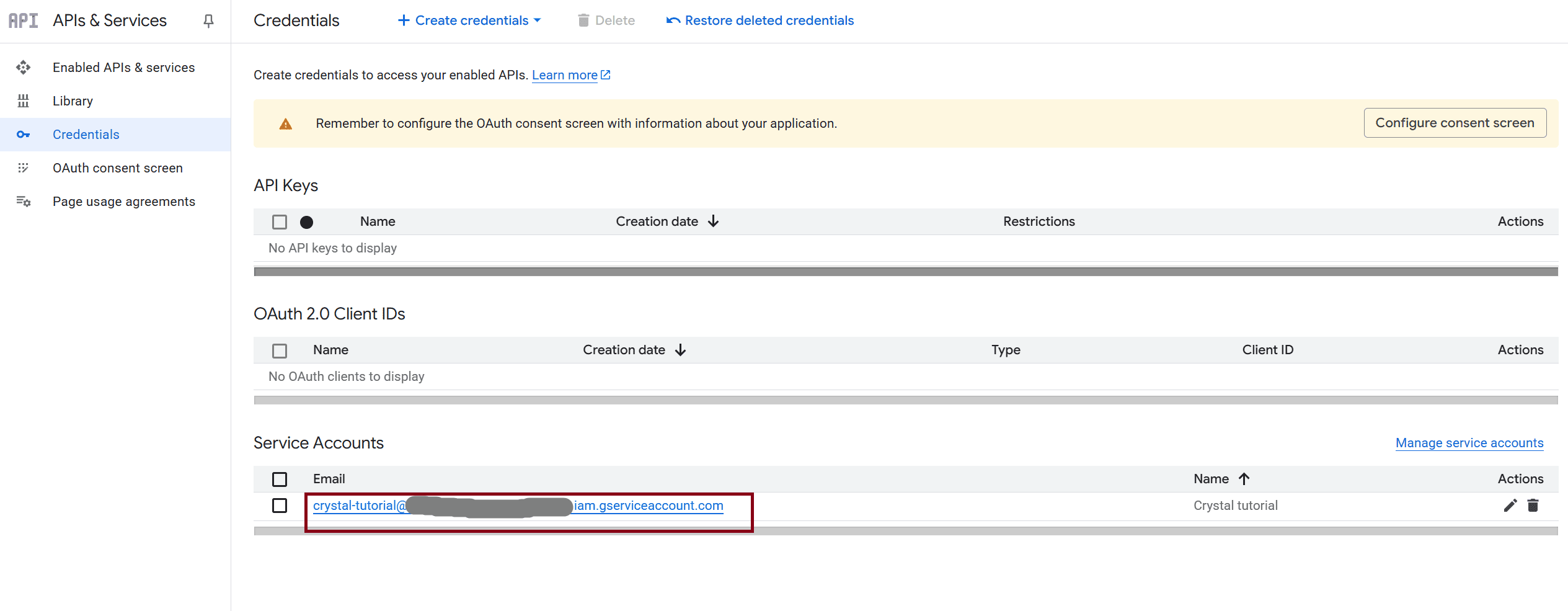Pin the APIs & Services panel

(x=208, y=21)
